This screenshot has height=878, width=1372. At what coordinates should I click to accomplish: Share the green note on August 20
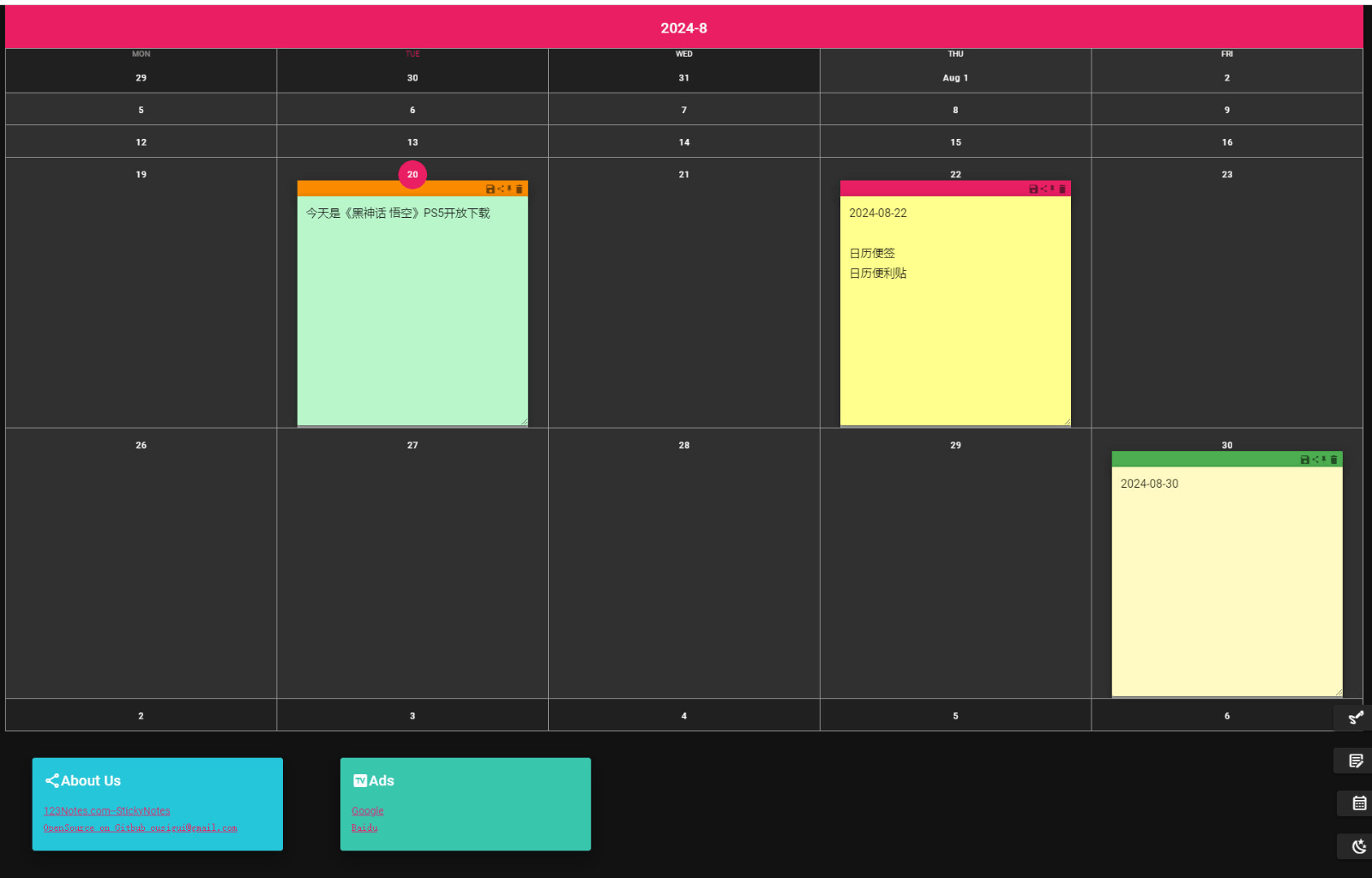tap(501, 189)
